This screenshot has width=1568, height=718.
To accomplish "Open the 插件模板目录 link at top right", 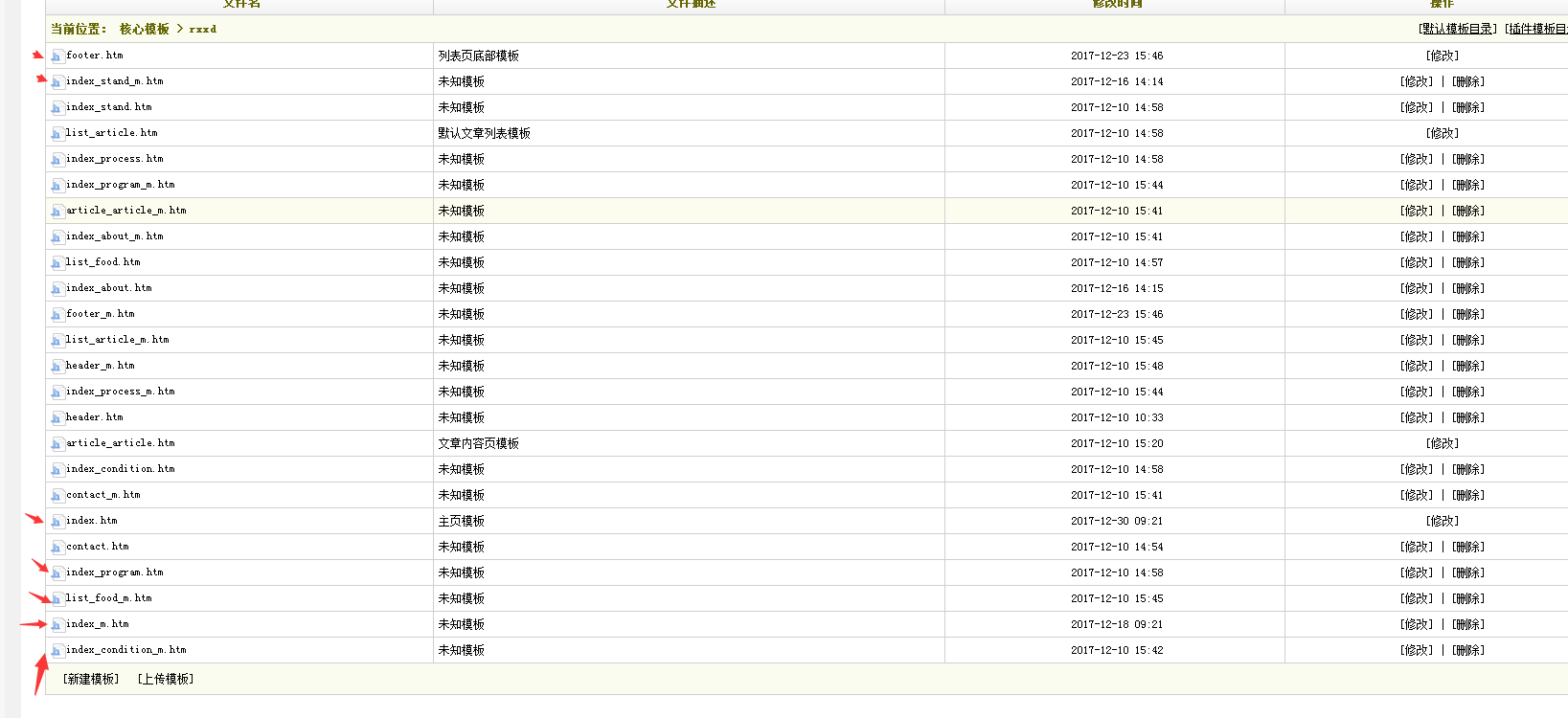I will pos(1536,30).
